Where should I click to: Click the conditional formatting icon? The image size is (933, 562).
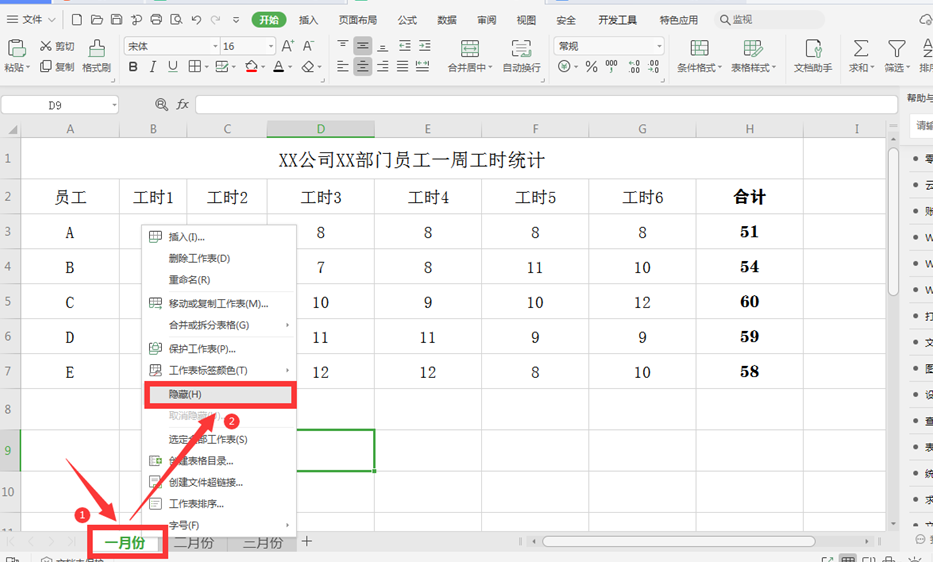click(699, 48)
